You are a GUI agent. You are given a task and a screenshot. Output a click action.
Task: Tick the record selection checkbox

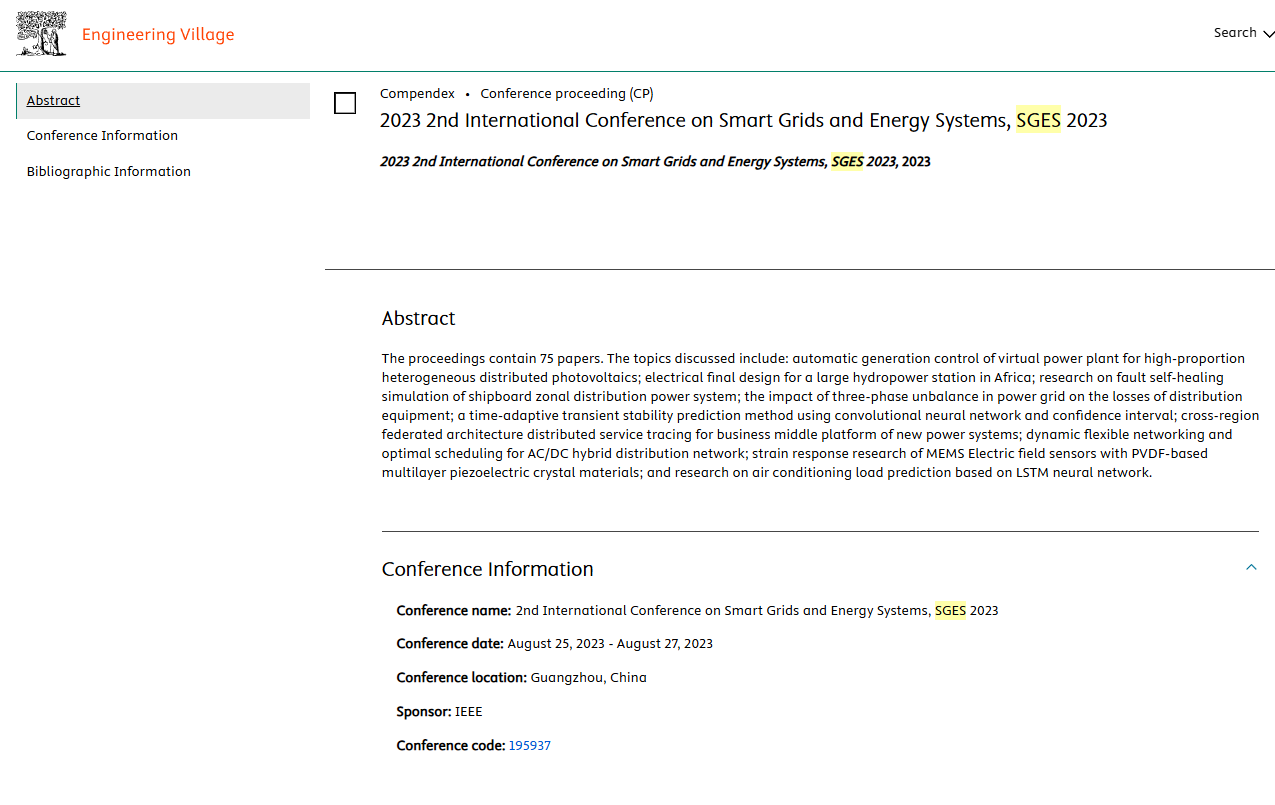(x=345, y=103)
